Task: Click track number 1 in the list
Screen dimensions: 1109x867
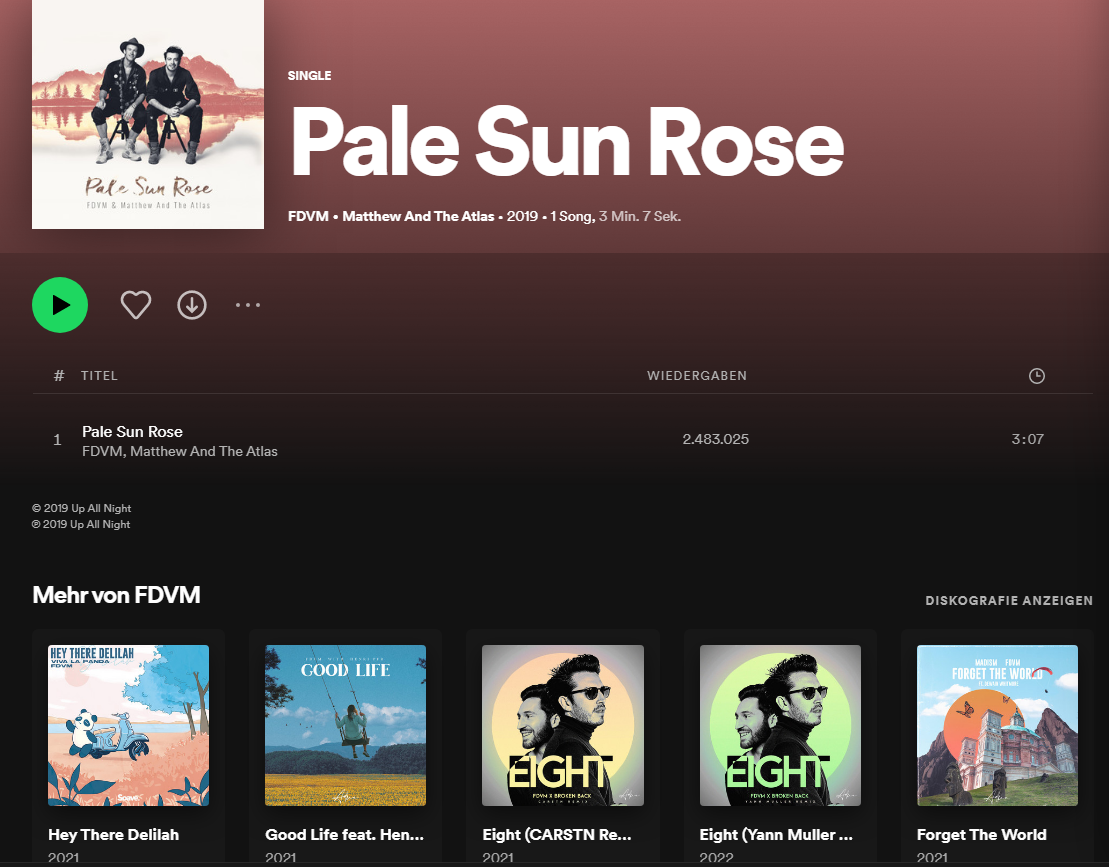Action: [57, 440]
